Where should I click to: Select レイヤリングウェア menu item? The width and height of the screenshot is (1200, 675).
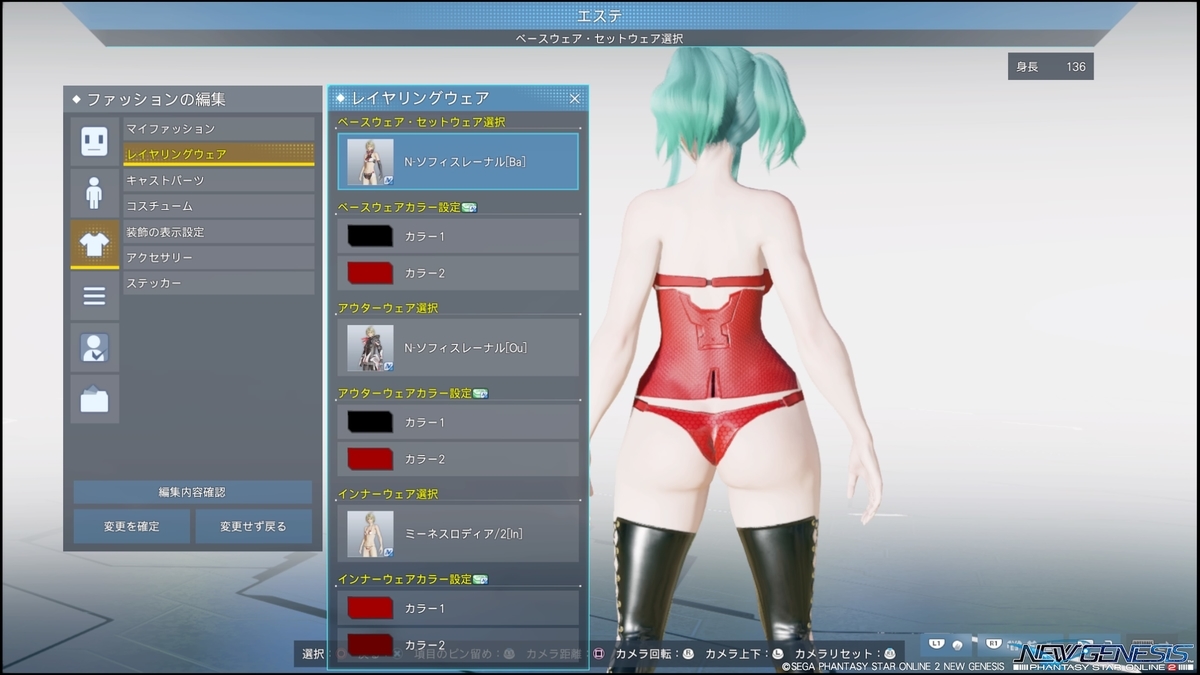pos(219,154)
